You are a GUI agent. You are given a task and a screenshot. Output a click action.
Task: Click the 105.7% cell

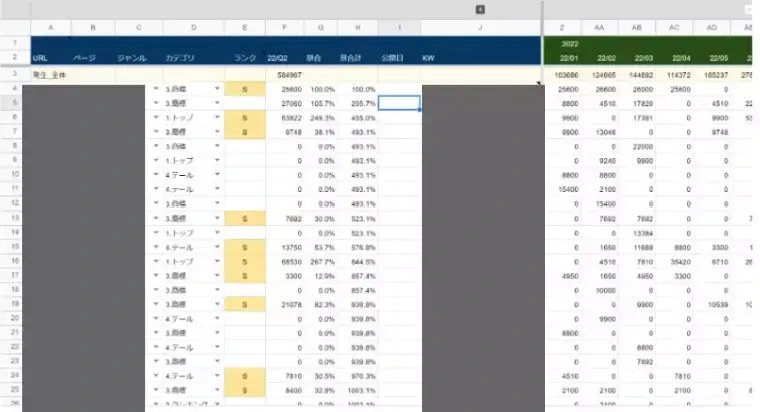pos(323,104)
